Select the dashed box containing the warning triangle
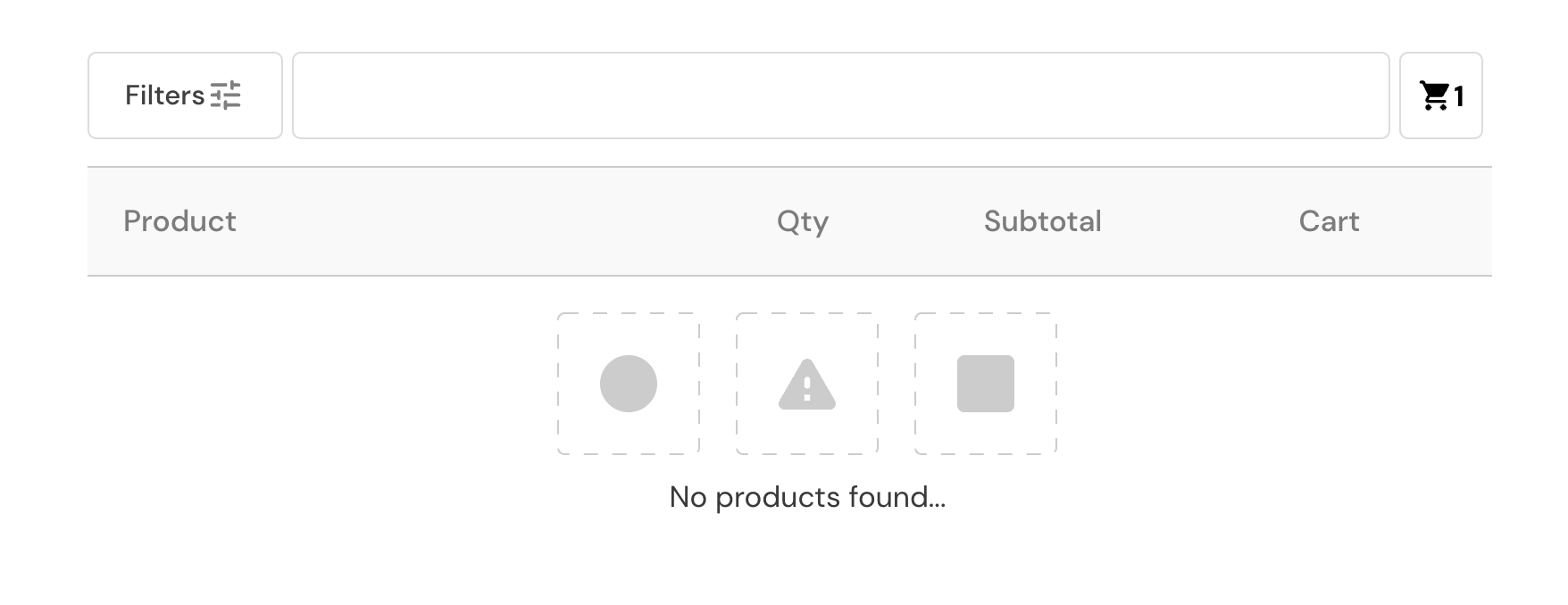This screenshot has width=1568, height=605. coord(807,384)
